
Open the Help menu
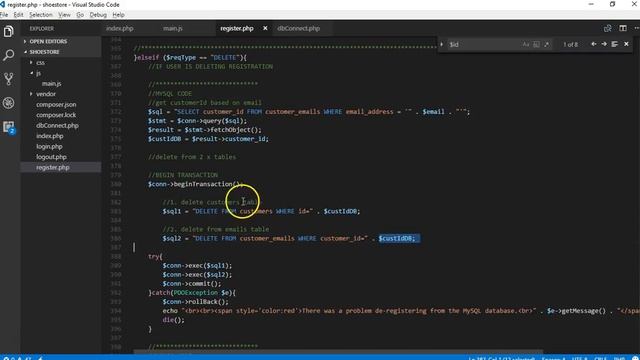[x=118, y=15]
